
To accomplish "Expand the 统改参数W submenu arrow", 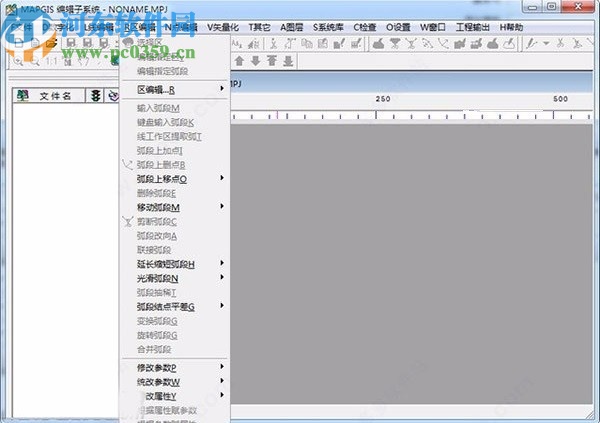I will (222, 381).
